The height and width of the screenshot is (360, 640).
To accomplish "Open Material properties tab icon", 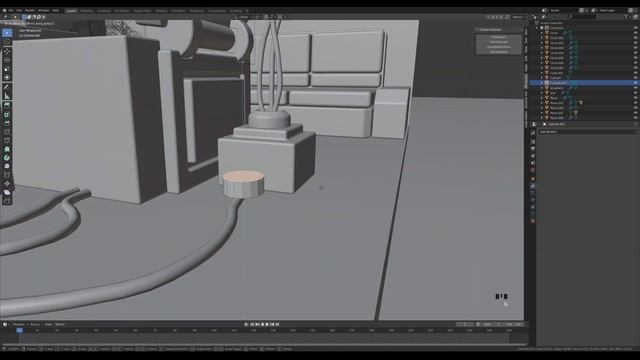I will tap(533, 221).
